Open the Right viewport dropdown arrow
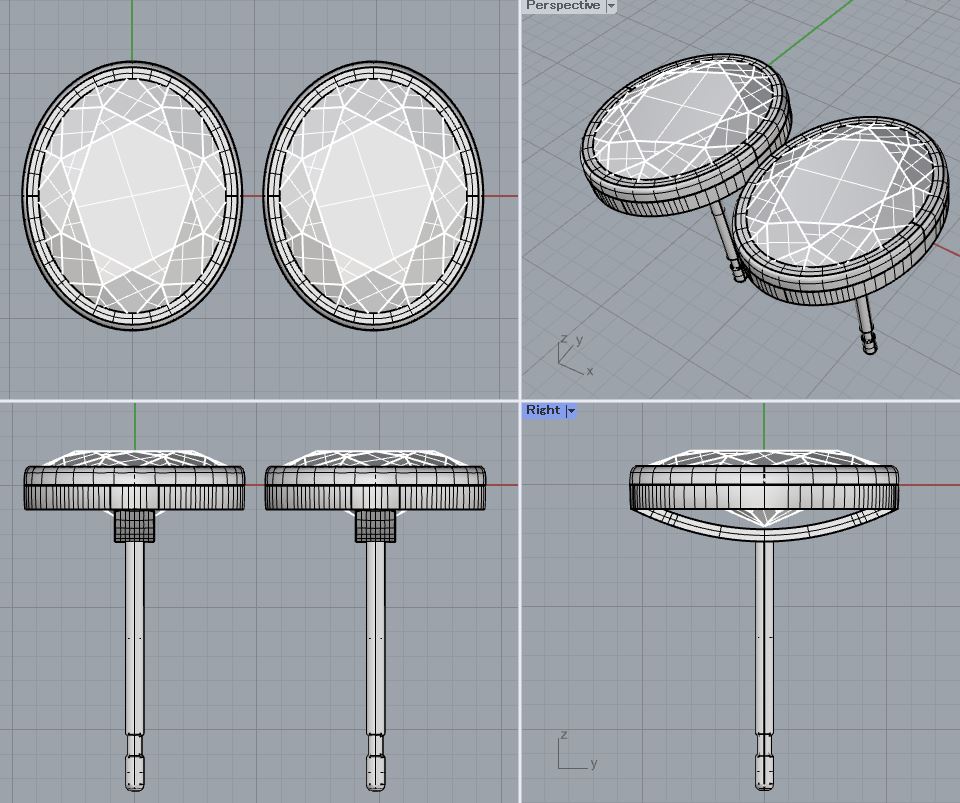The width and height of the screenshot is (960, 803). click(571, 411)
